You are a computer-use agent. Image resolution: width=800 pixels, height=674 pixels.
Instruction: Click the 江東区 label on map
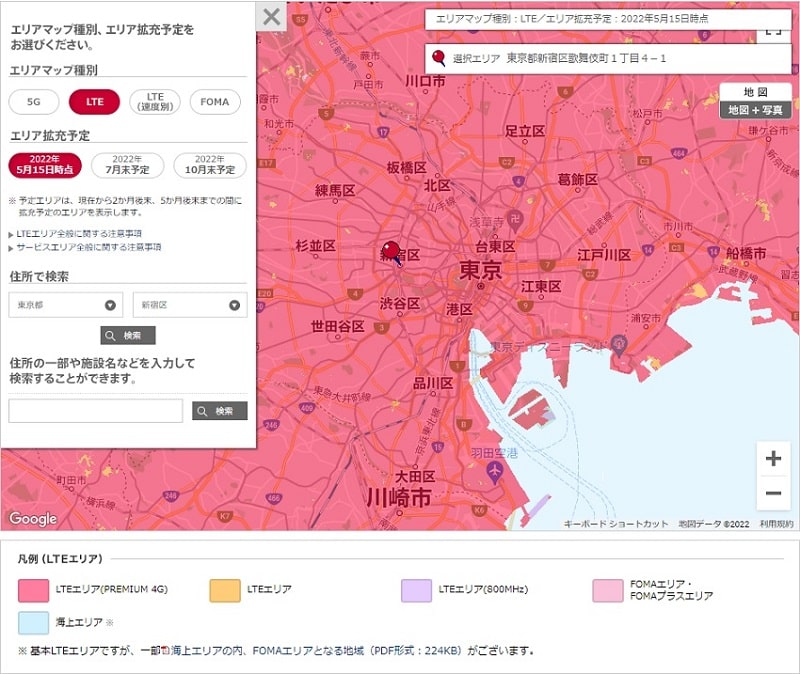(x=541, y=287)
